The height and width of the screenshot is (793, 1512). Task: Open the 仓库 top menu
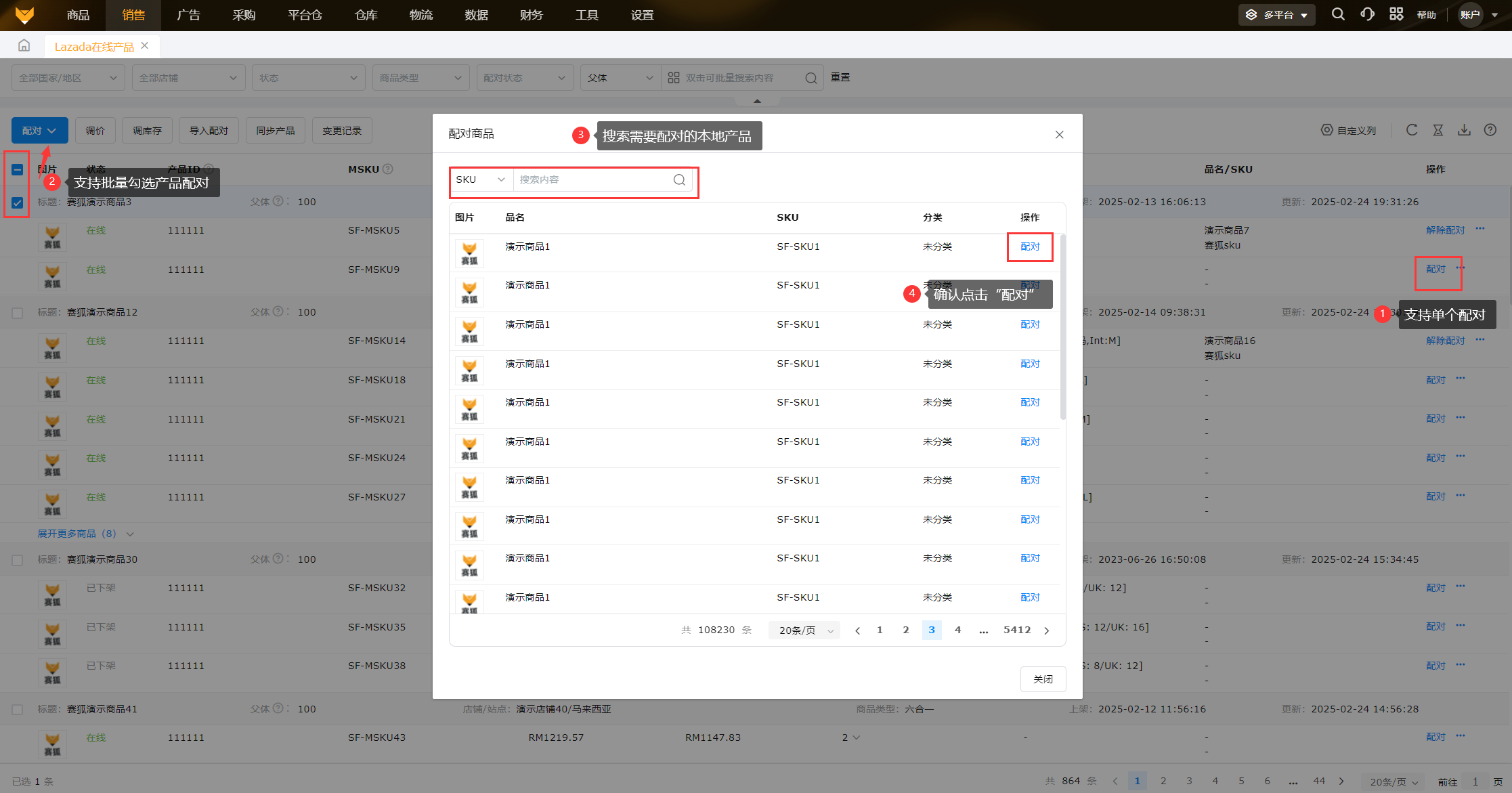(366, 15)
